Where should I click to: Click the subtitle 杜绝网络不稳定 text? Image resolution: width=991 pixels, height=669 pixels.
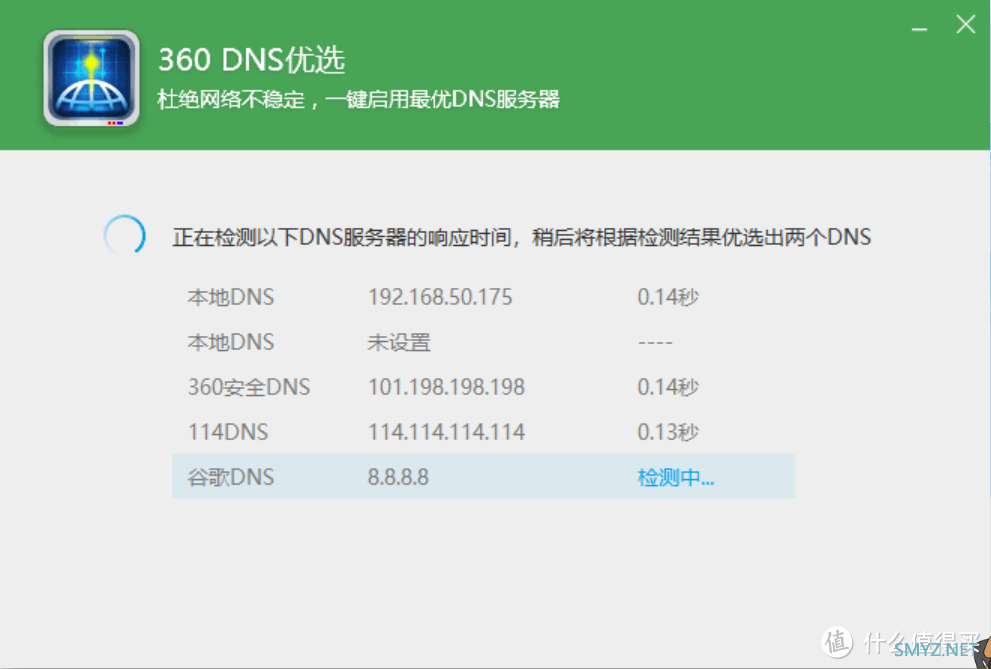(x=358, y=100)
